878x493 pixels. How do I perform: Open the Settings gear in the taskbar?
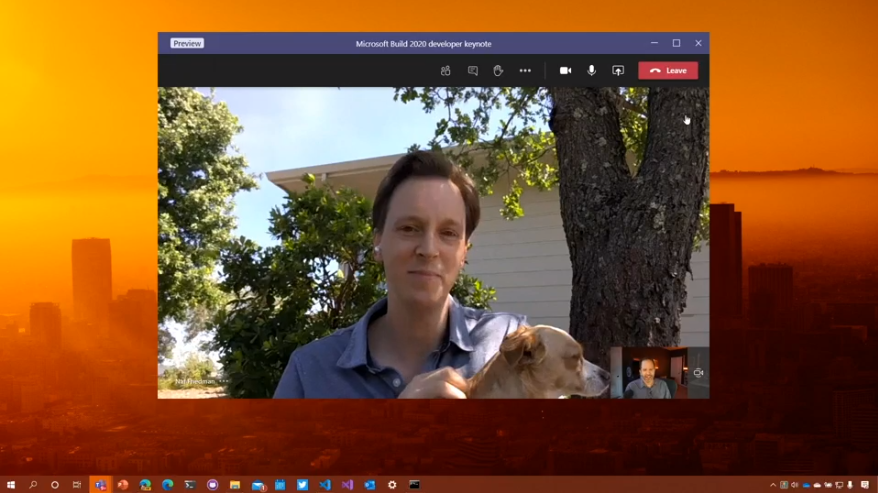tap(392, 485)
